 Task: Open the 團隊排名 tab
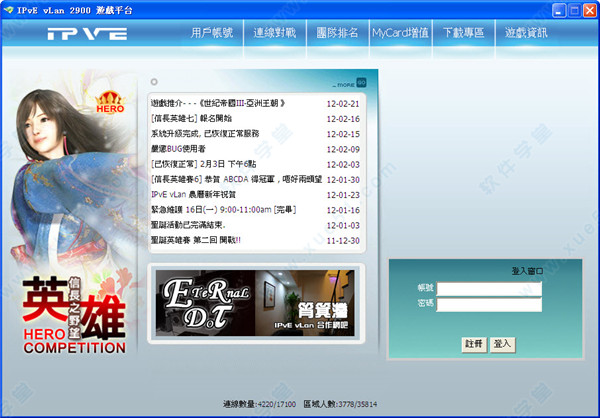point(338,33)
